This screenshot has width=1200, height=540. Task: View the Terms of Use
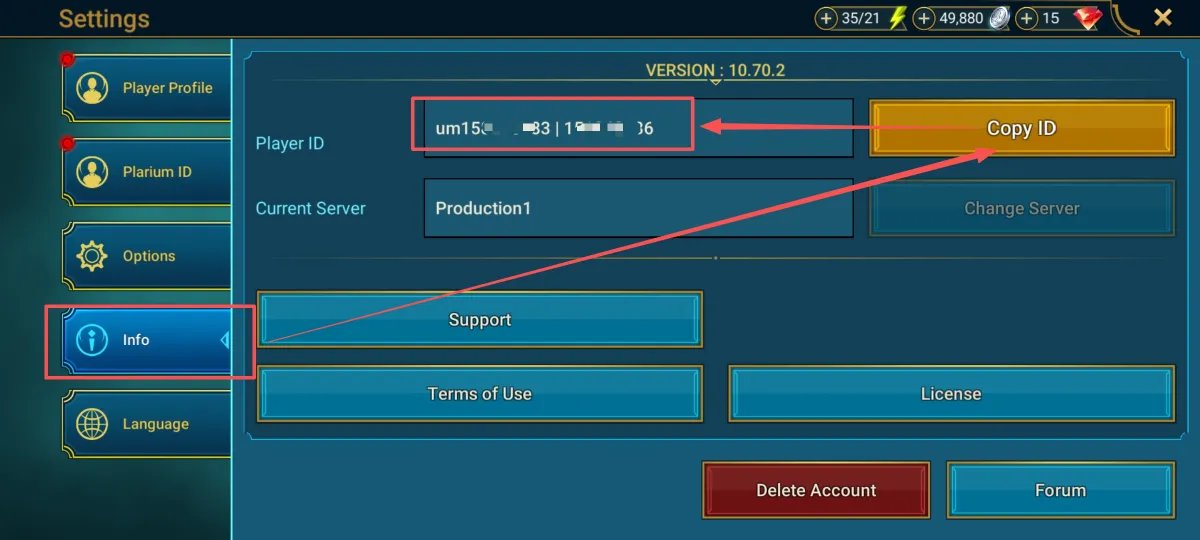(x=480, y=394)
